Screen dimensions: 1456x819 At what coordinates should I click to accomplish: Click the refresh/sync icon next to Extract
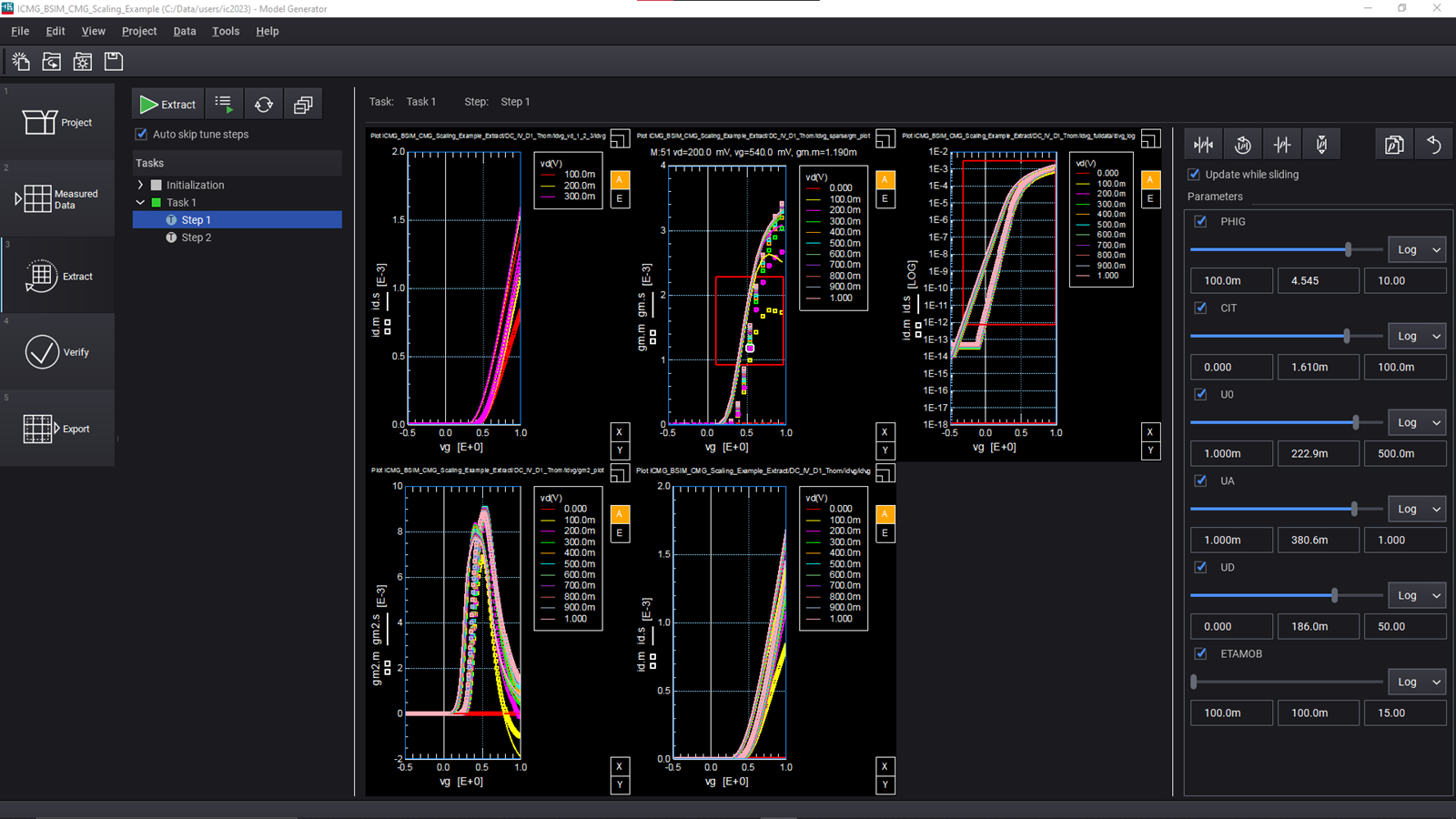[x=263, y=104]
